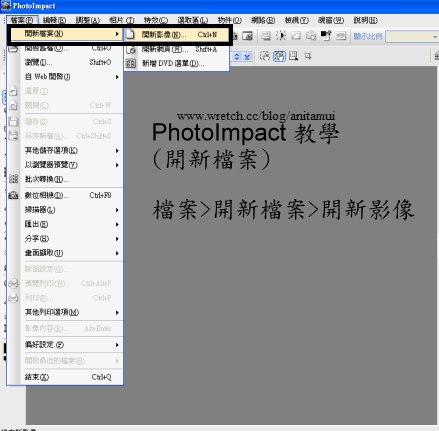439x431 pixels.
Task: Click the square with corner arrow icon
Action: tap(293, 56)
